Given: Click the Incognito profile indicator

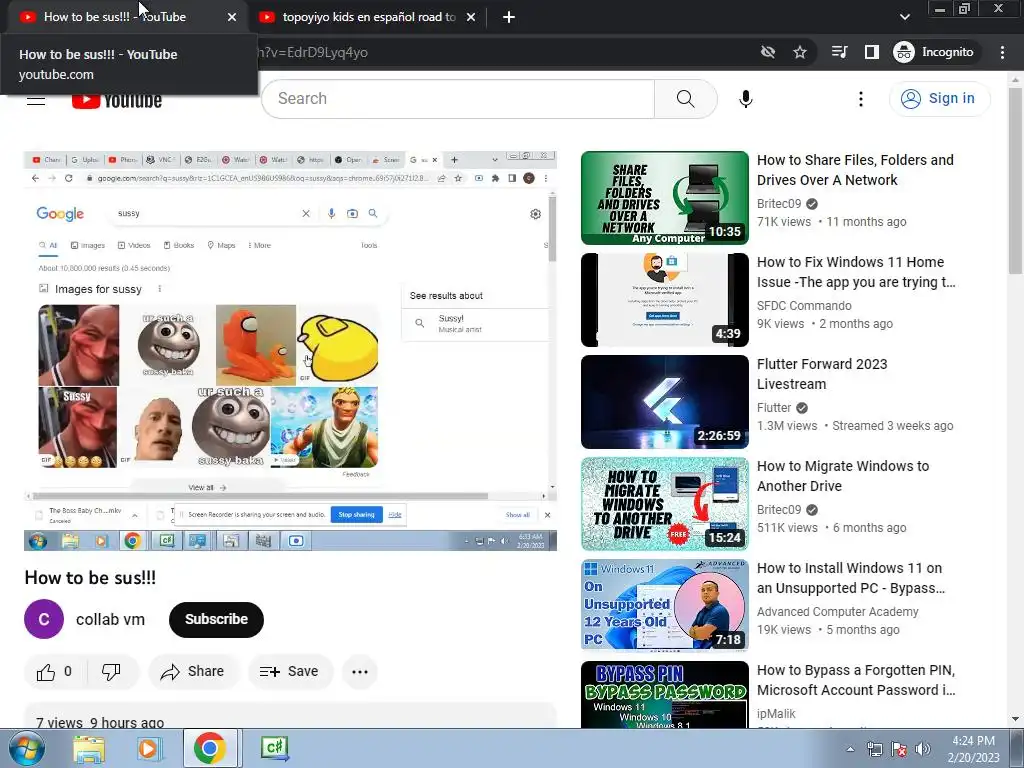Looking at the screenshot, I should (x=934, y=52).
